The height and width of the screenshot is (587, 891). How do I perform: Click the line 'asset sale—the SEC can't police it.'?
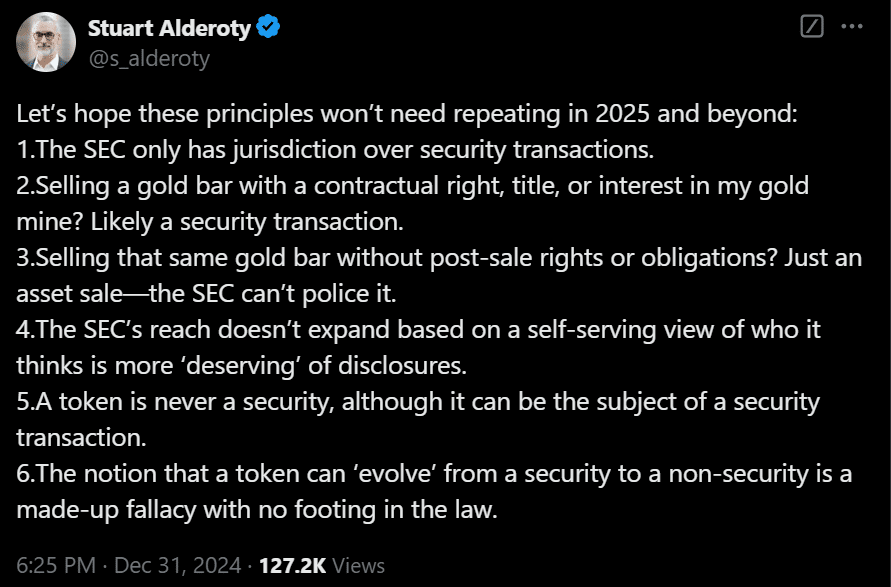[206, 294]
